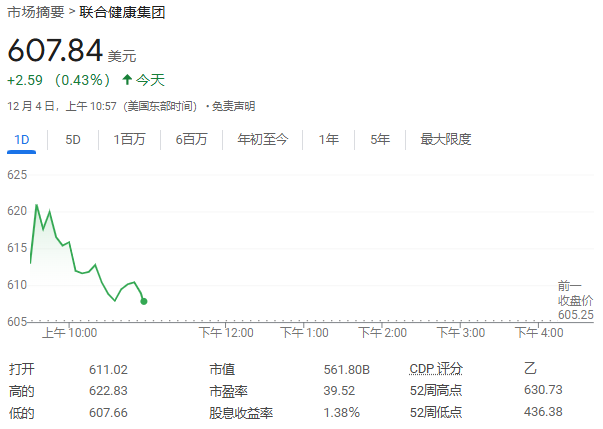
Task: Click the 625 y-axis label
Action: 17,175
